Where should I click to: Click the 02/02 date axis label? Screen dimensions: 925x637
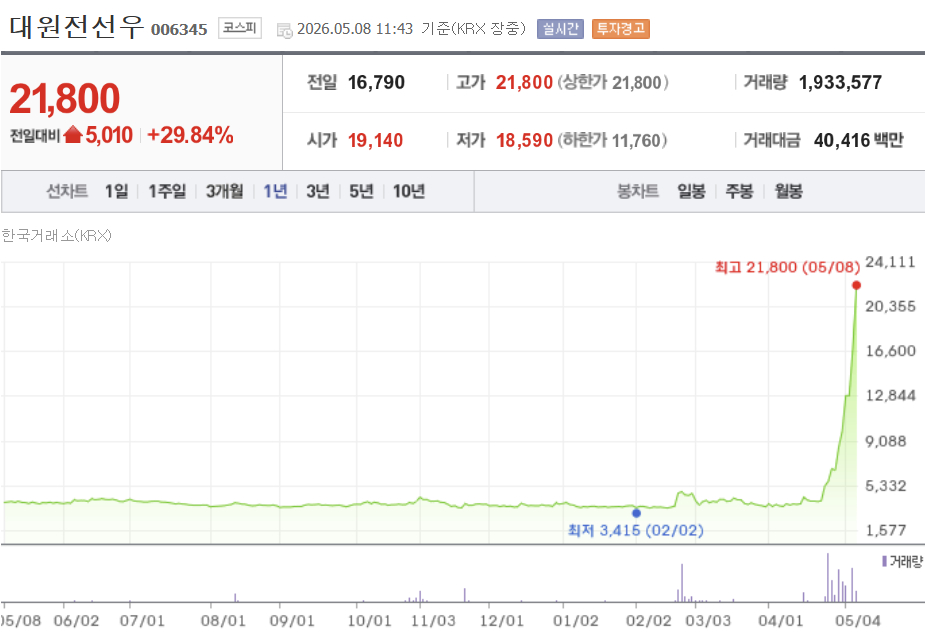coord(648,620)
